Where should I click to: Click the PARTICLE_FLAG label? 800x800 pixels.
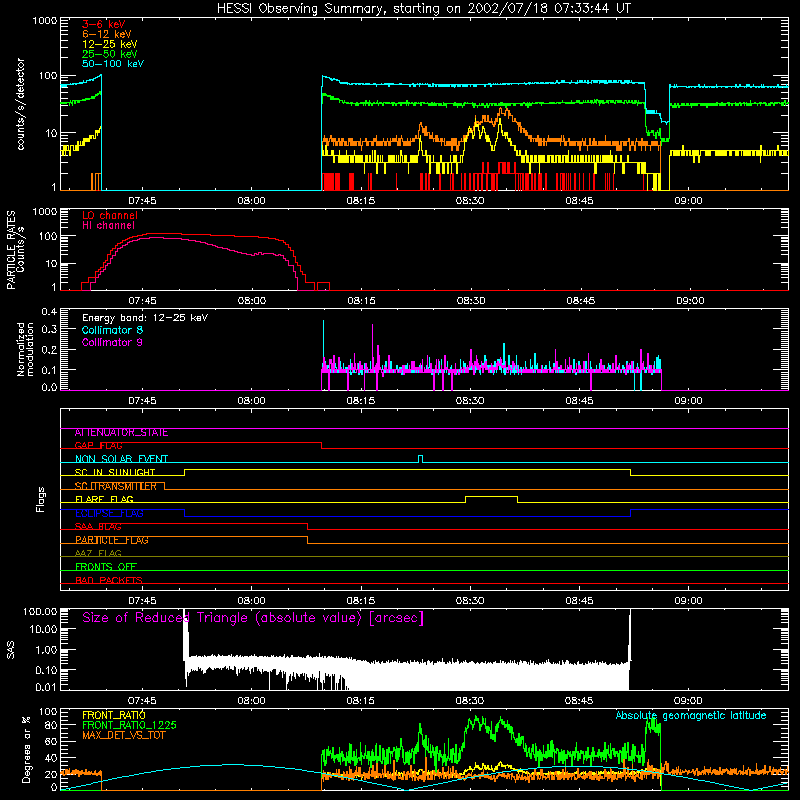112,540
